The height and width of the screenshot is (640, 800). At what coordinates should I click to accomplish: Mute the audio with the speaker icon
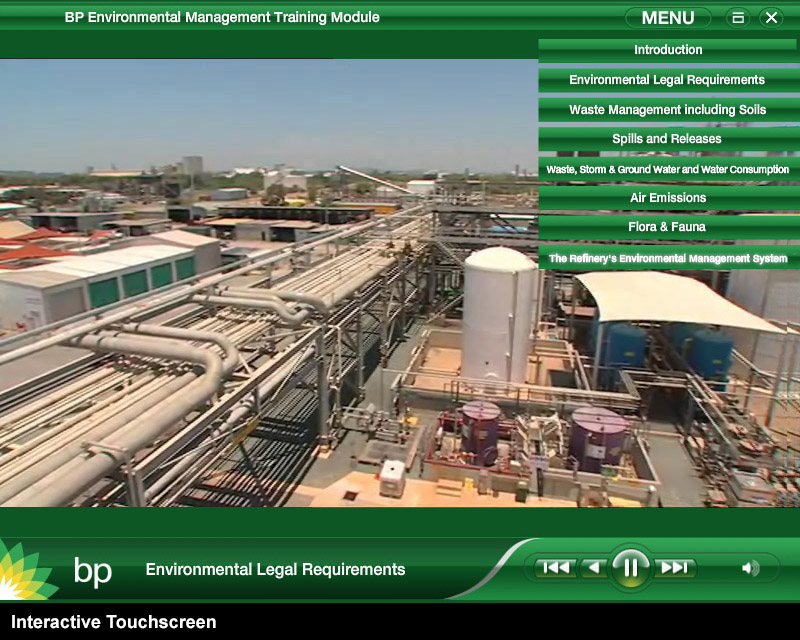click(x=749, y=569)
